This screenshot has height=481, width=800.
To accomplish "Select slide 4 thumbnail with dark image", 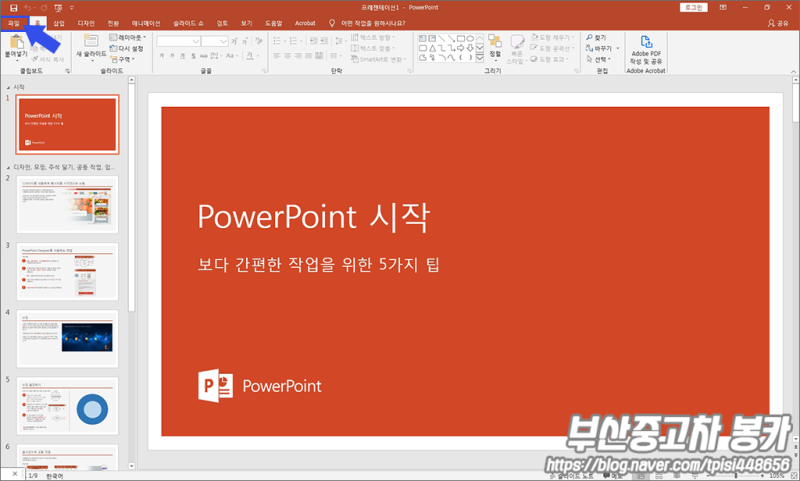I will coord(67,339).
